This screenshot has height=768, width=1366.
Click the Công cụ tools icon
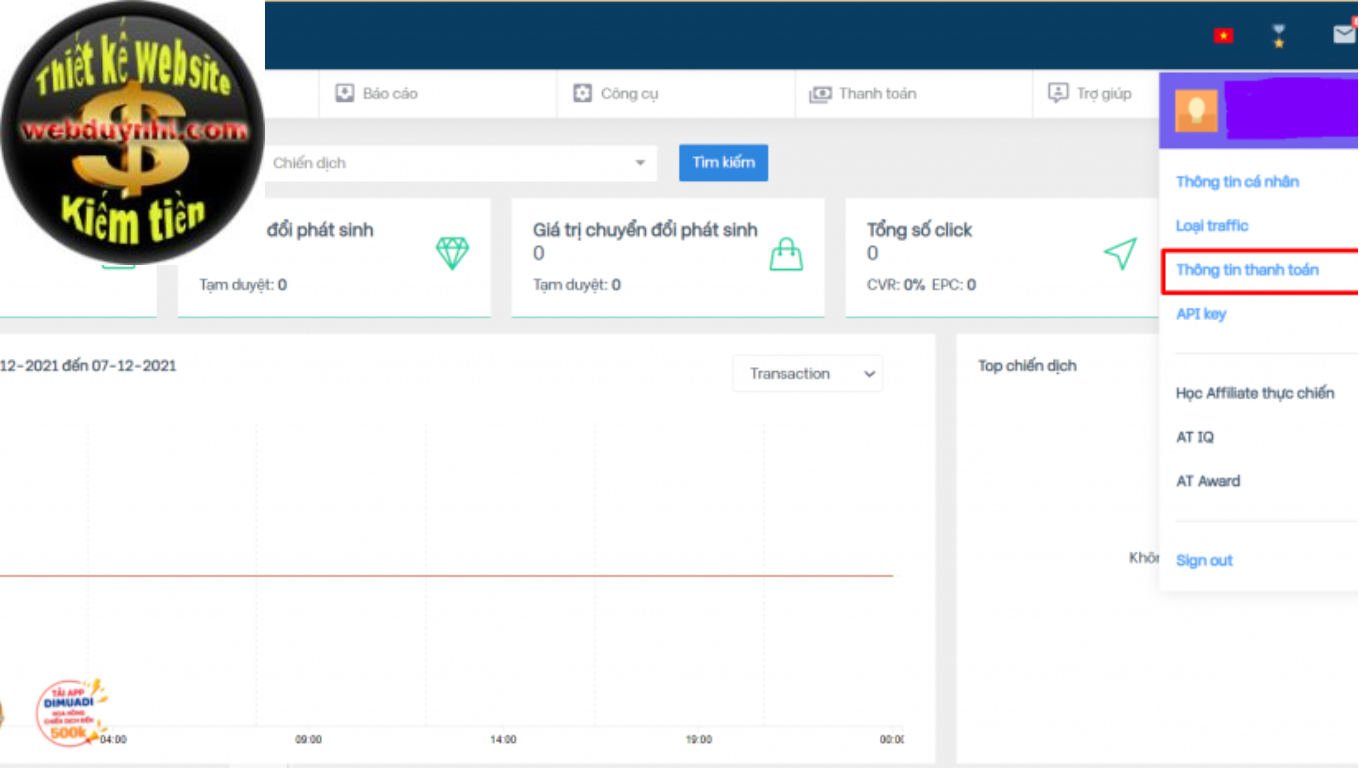[x=582, y=93]
